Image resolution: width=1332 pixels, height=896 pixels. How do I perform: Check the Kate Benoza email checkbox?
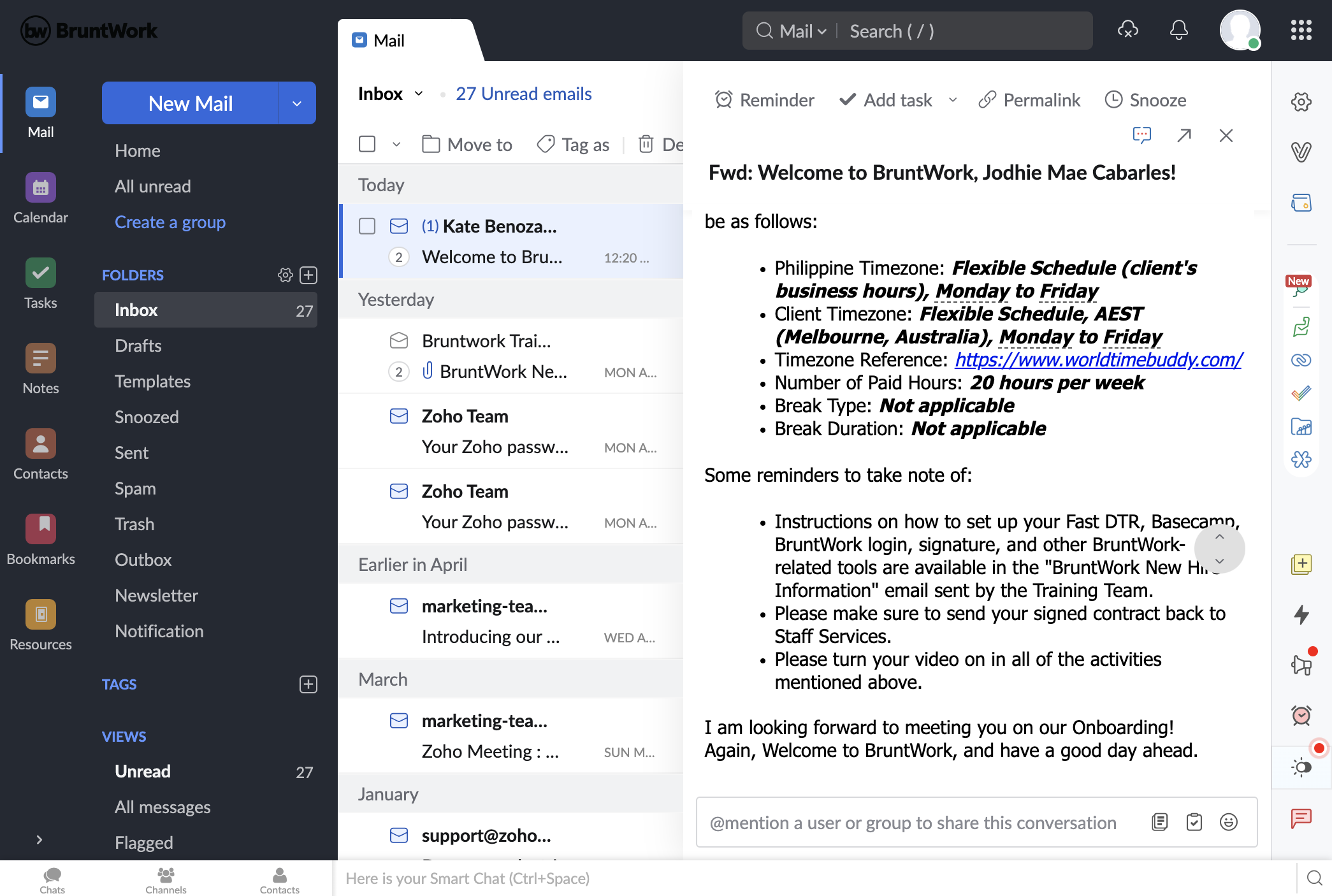pos(367,226)
